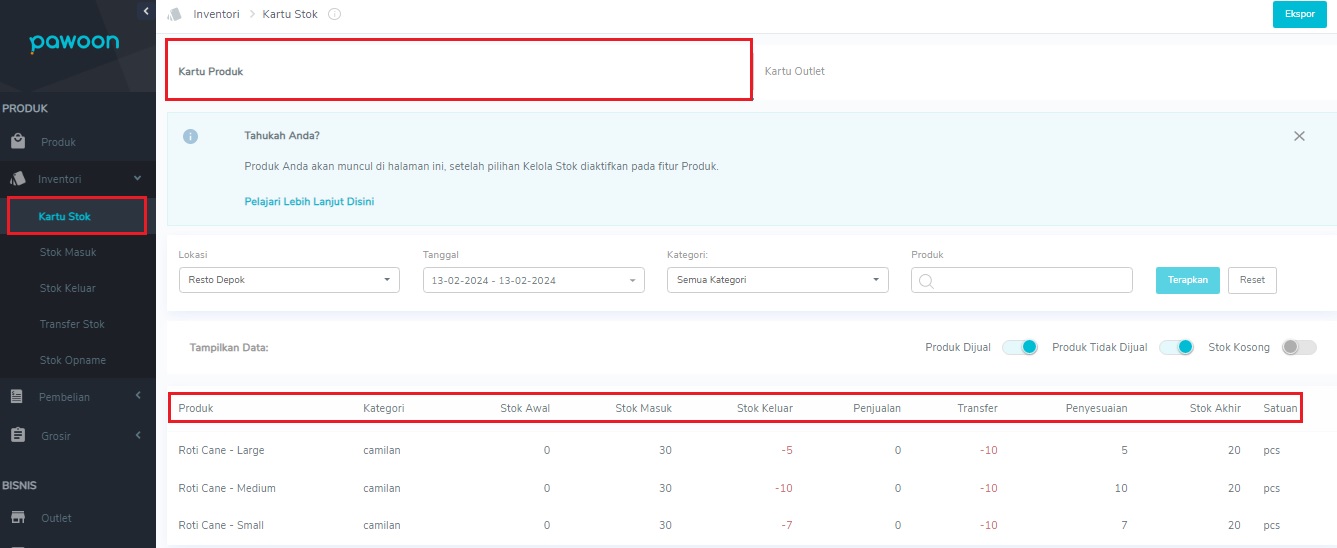
Task: Turn off Produk Tidak Dijual switch
Action: [1177, 347]
